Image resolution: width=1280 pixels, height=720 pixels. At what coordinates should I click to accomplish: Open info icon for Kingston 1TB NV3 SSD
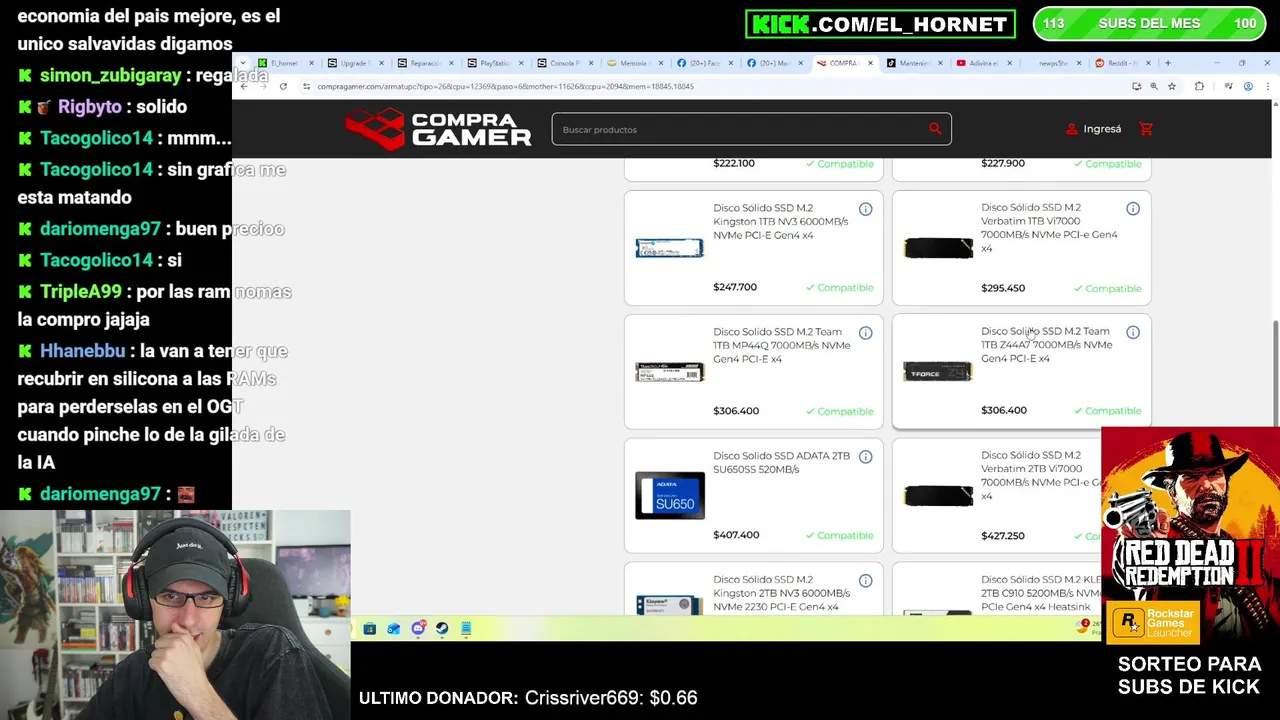point(865,209)
